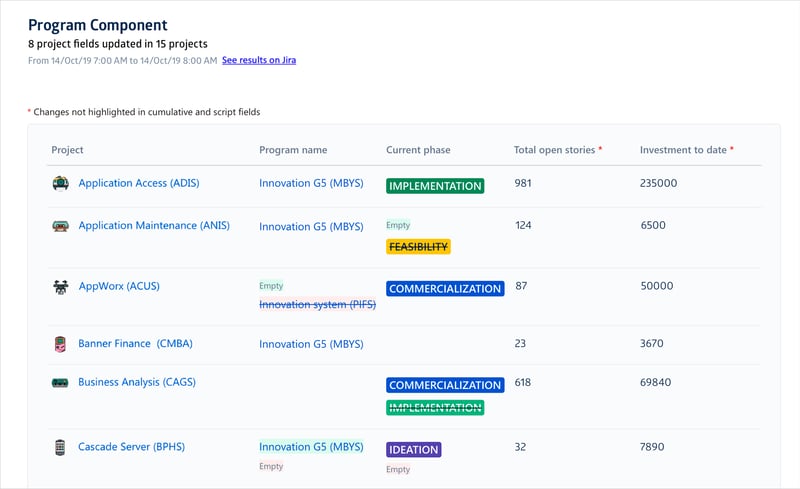Click investment value 6500

tap(653, 225)
